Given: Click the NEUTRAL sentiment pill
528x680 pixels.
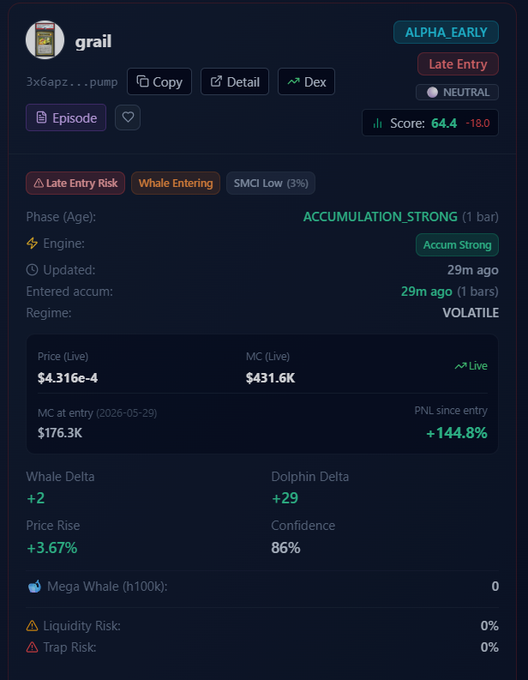Looking at the screenshot, I should click(457, 92).
